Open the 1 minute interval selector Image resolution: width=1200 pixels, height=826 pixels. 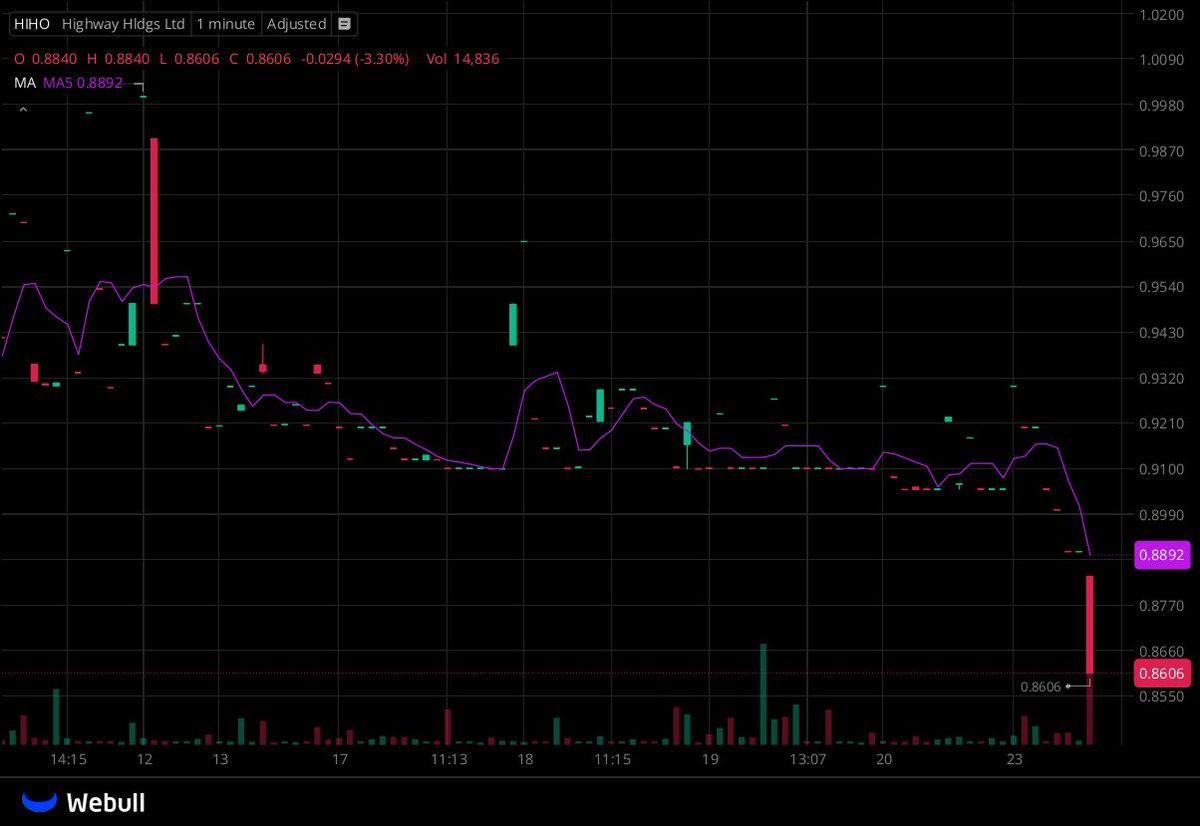[x=225, y=24]
